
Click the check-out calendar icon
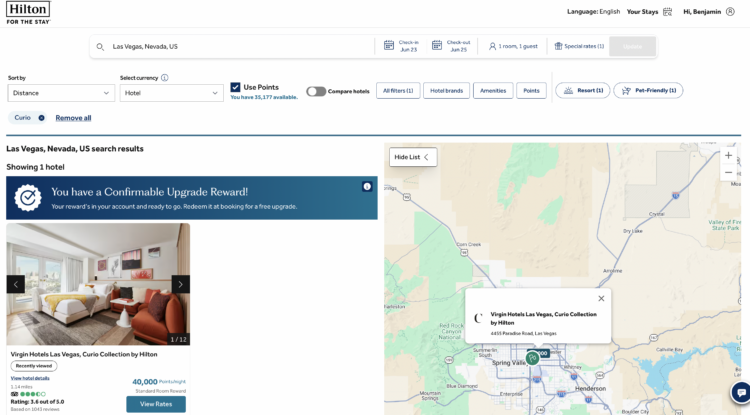(437, 46)
